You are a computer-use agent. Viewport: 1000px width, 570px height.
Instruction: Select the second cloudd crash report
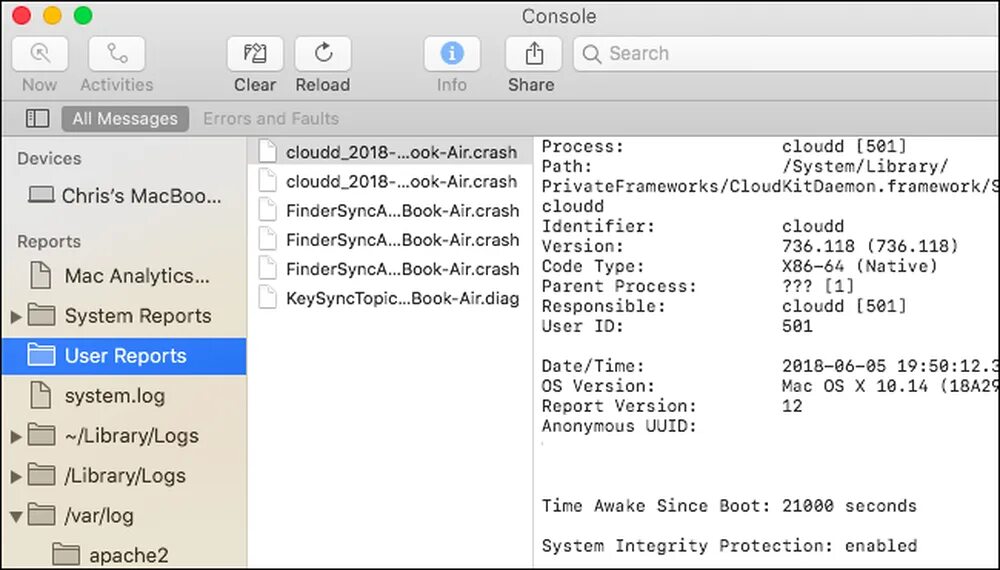[390, 182]
